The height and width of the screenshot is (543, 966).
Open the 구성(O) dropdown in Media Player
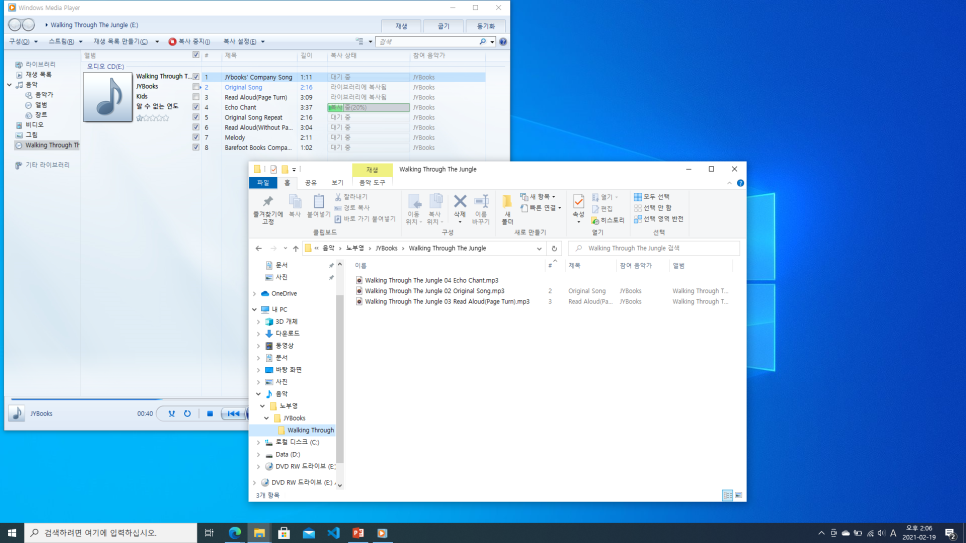pyautogui.click(x=23, y=41)
